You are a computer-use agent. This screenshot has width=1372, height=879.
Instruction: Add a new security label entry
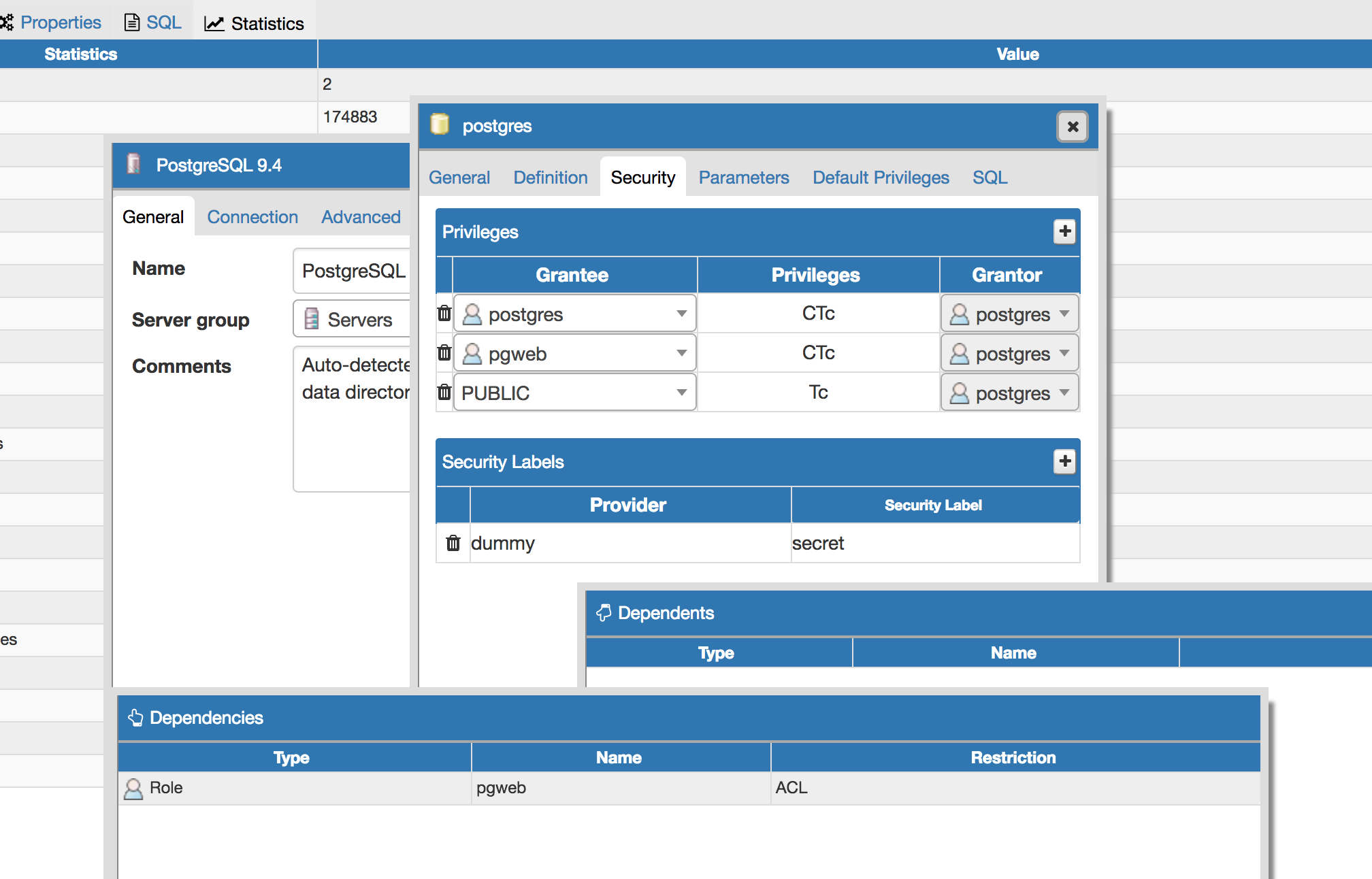point(1064,461)
